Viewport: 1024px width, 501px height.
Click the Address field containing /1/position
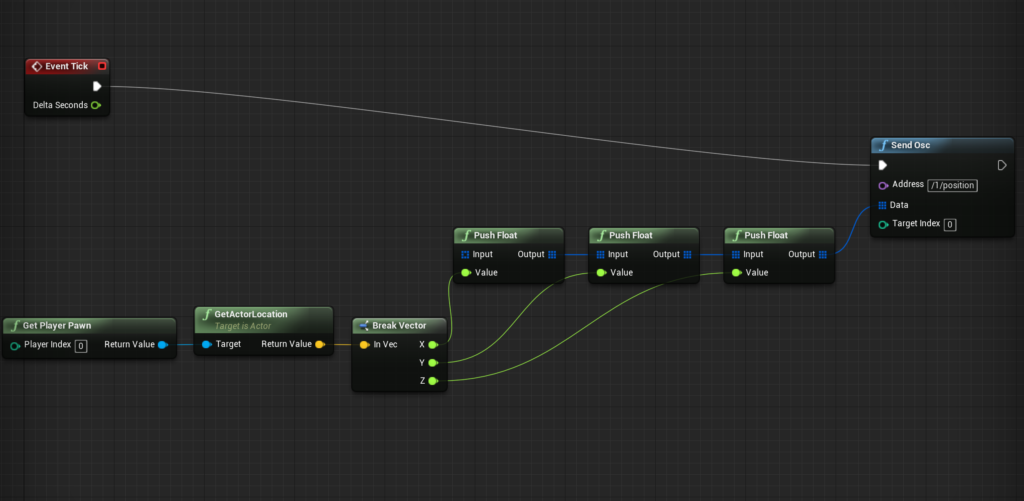pos(952,185)
